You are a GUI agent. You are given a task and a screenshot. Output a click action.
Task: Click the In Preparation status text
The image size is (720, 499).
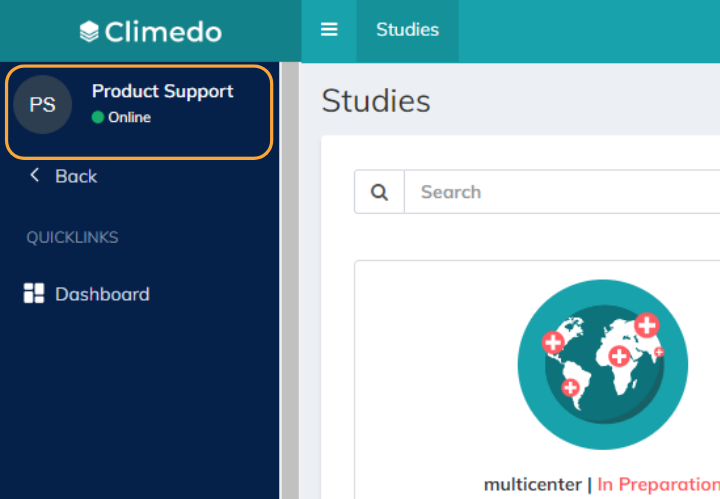[658, 484]
